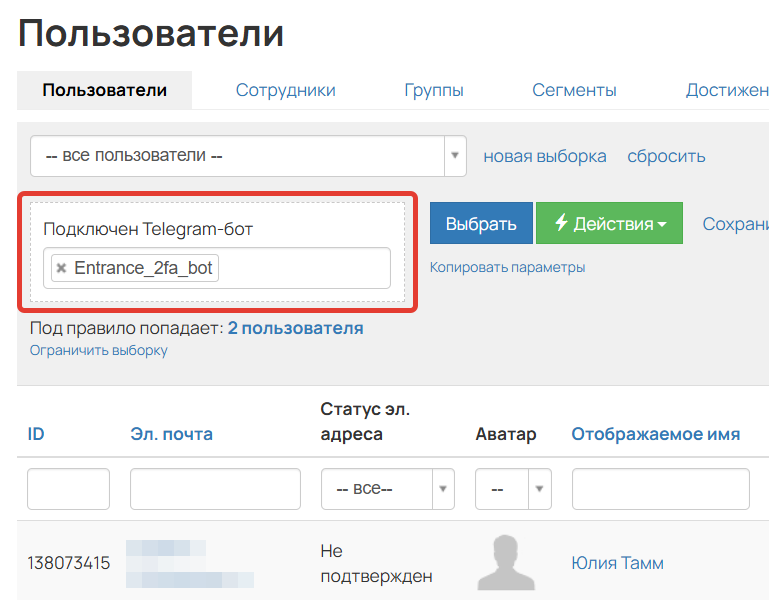Focus the Отображаемое имя filter field
Screen dimensions: 769x600
click(661, 489)
